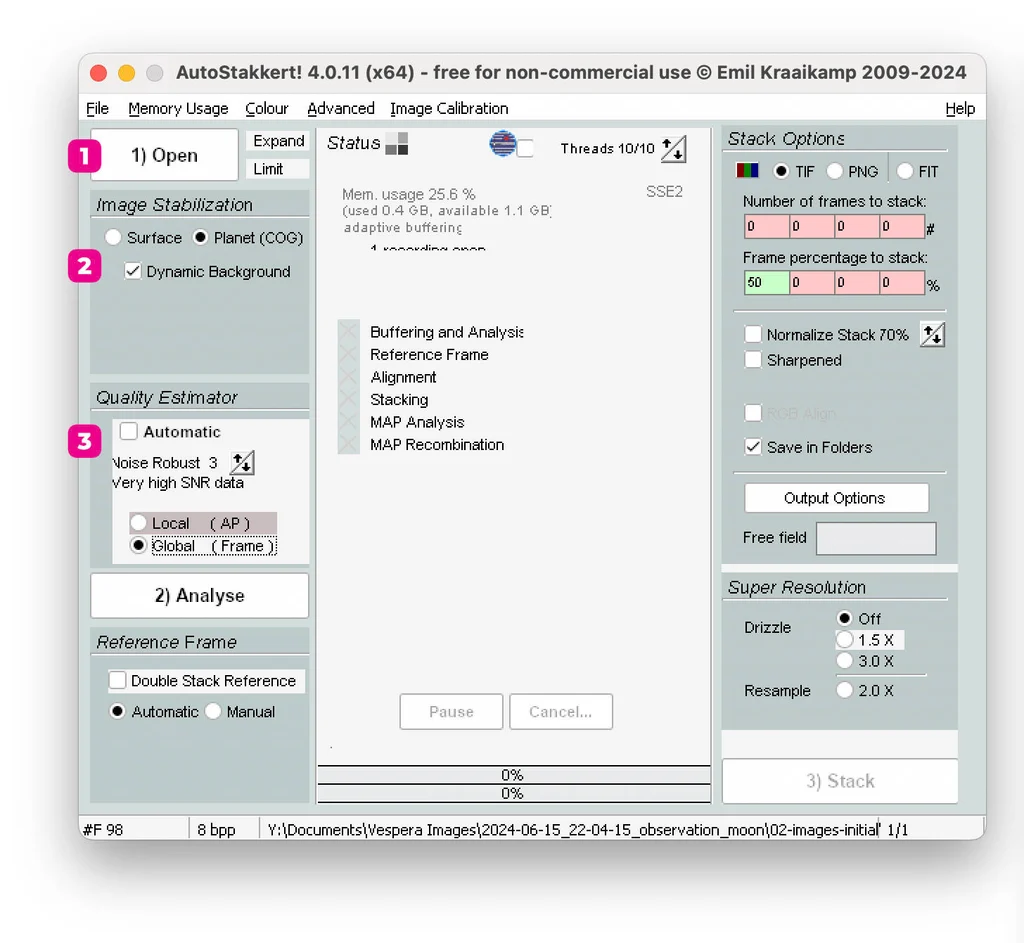Uncheck Save in Folders

click(753, 447)
